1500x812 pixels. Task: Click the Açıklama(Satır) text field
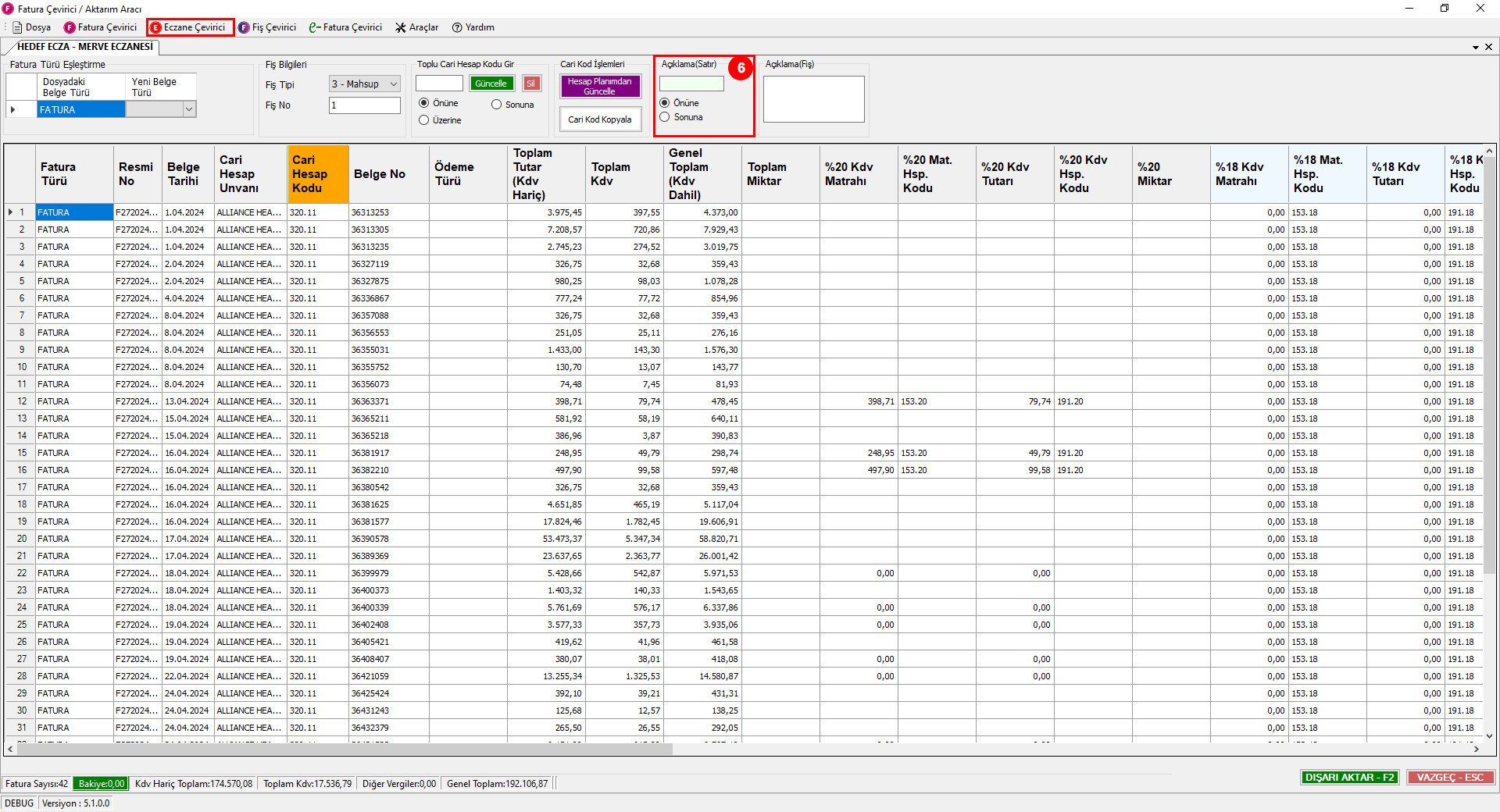click(x=691, y=84)
